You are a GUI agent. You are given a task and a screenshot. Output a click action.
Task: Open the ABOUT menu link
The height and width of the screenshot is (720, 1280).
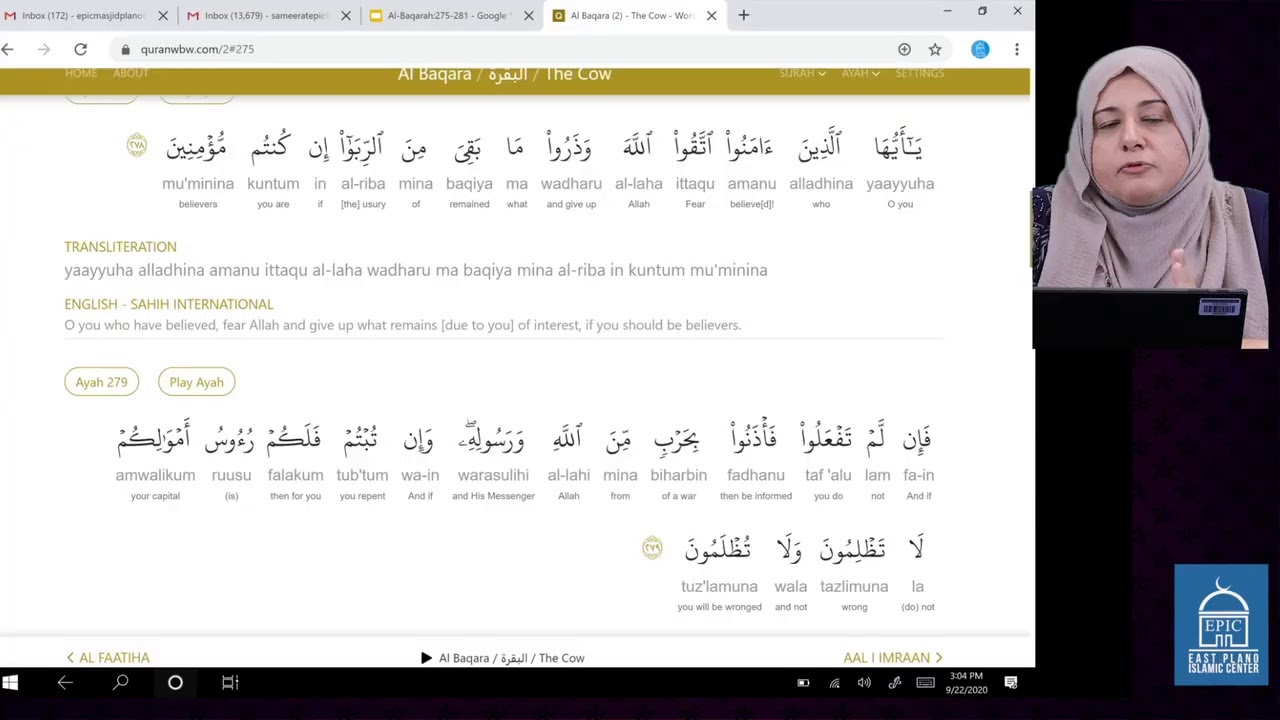(x=131, y=73)
